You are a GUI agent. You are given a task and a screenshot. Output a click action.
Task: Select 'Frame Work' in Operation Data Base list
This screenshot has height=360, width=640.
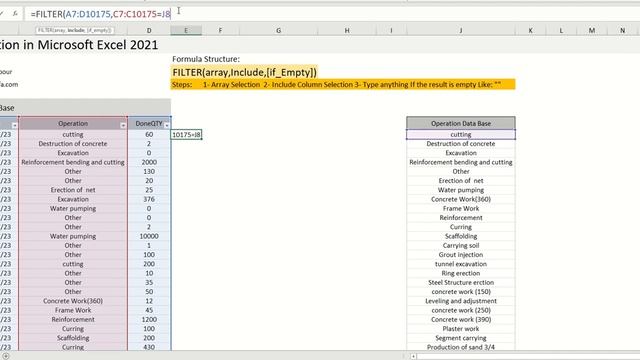coord(461,208)
